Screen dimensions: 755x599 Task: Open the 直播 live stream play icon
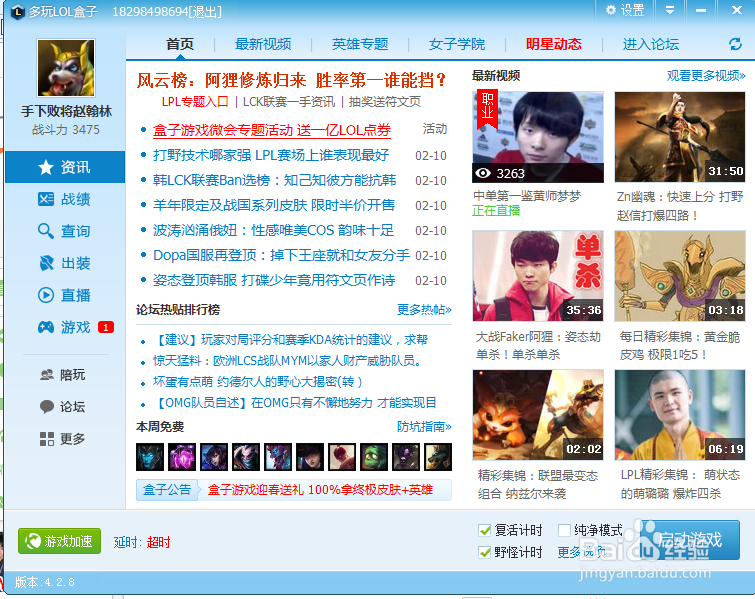pyautogui.click(x=46, y=295)
